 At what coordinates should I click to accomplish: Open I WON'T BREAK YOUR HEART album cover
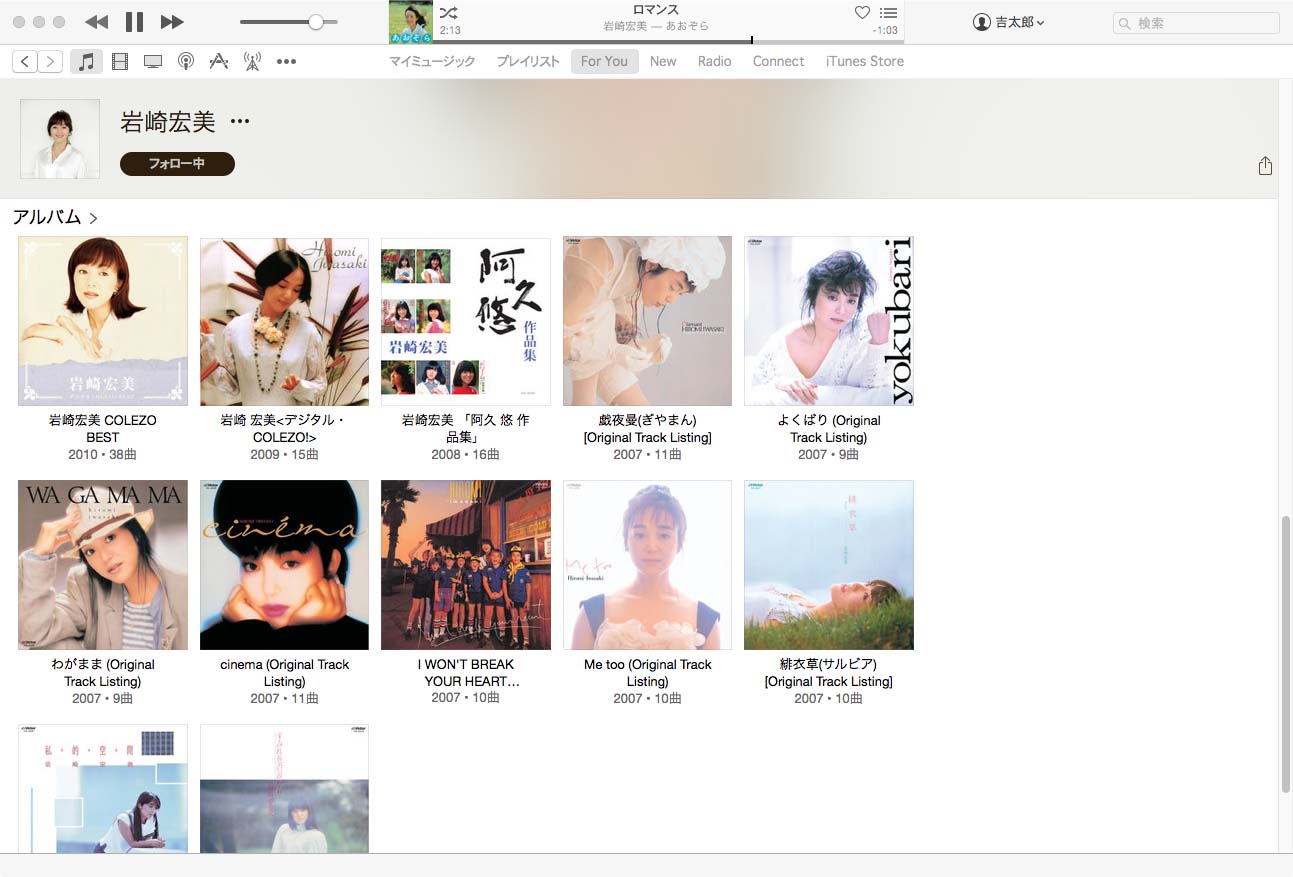[x=466, y=565]
